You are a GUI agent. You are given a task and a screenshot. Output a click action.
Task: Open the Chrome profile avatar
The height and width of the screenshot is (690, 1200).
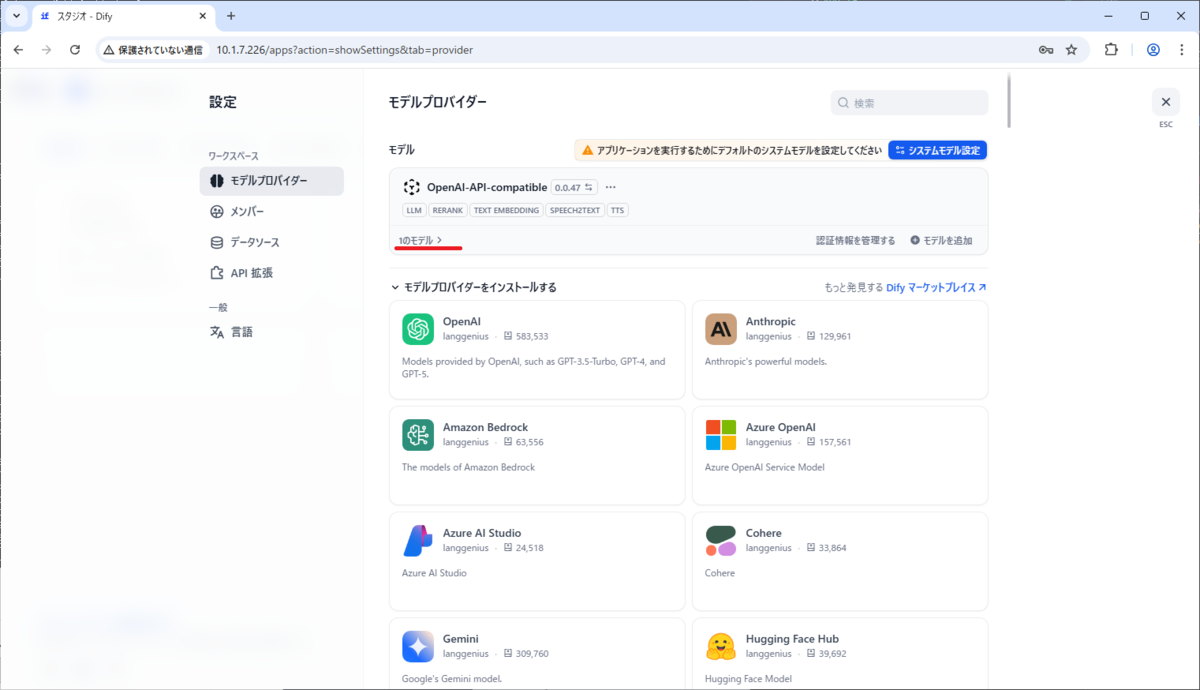(1153, 49)
